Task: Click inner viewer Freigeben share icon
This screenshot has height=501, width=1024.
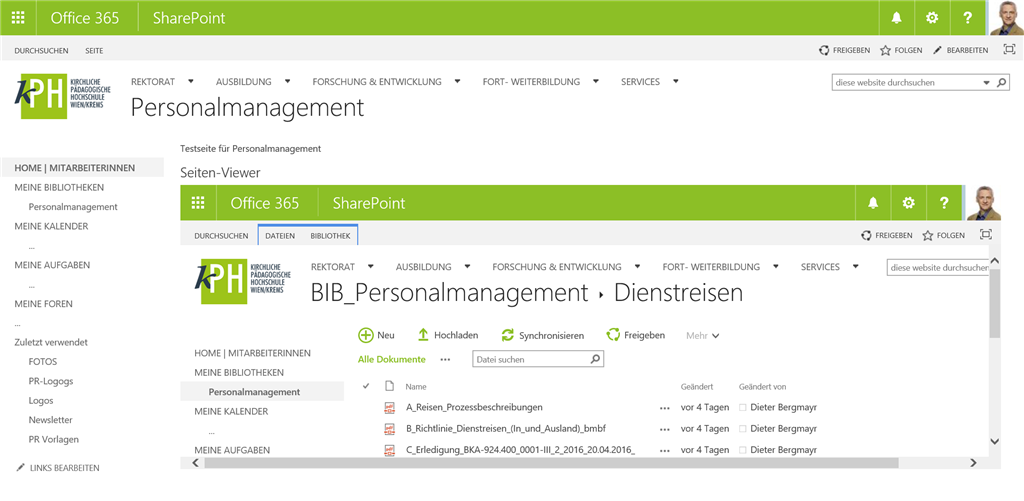Action: (867, 236)
